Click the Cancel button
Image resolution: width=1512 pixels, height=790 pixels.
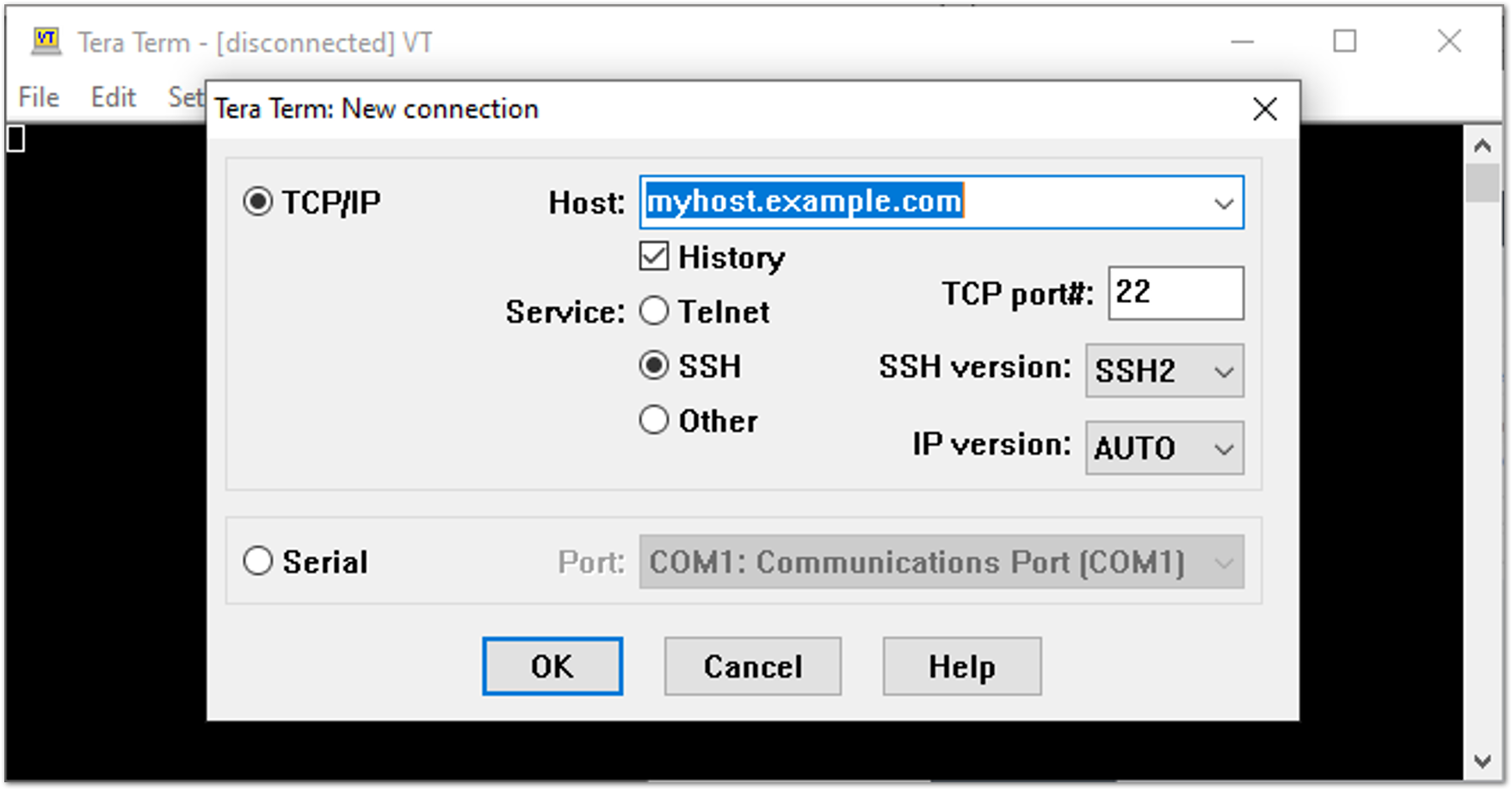(752, 666)
